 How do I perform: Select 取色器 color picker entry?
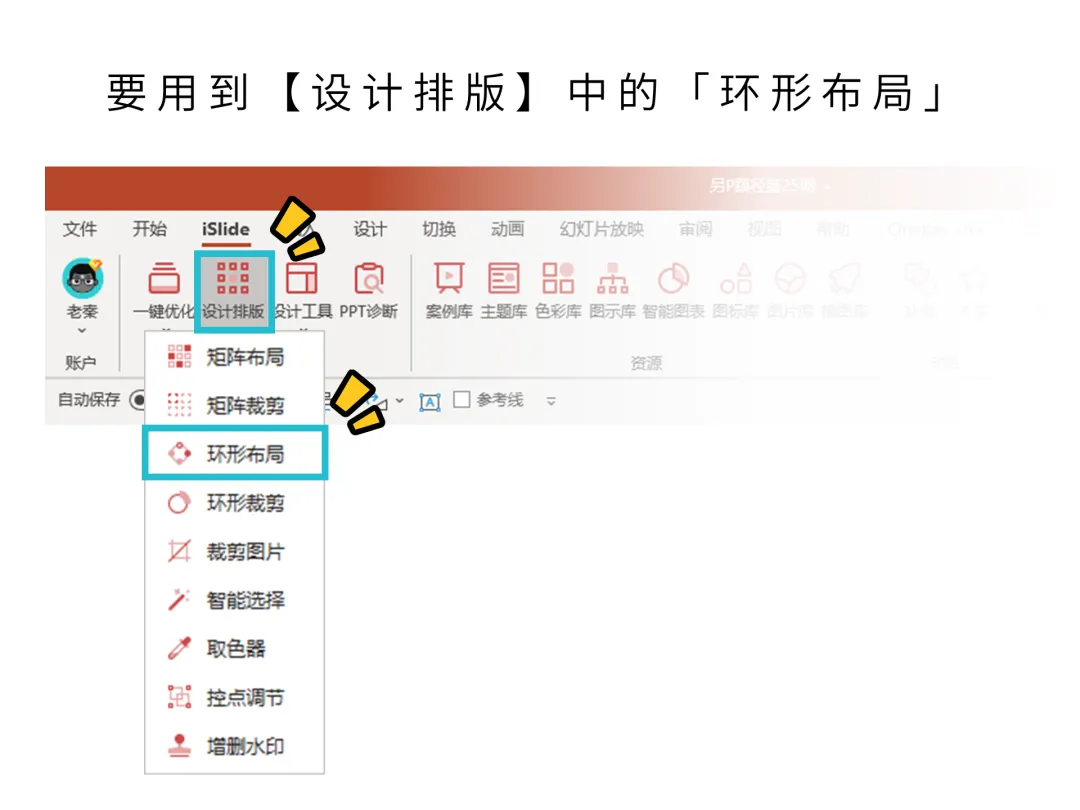[x=235, y=648]
